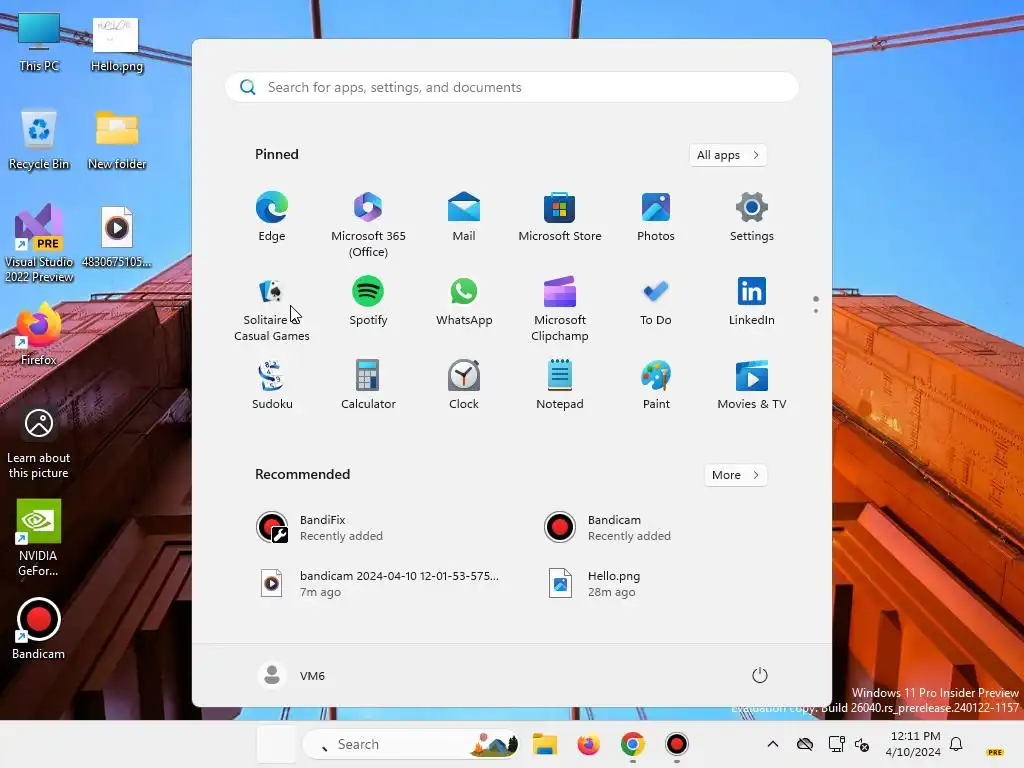1024x768 pixels.
Task: Open Settings from pinned apps
Action: click(x=752, y=217)
